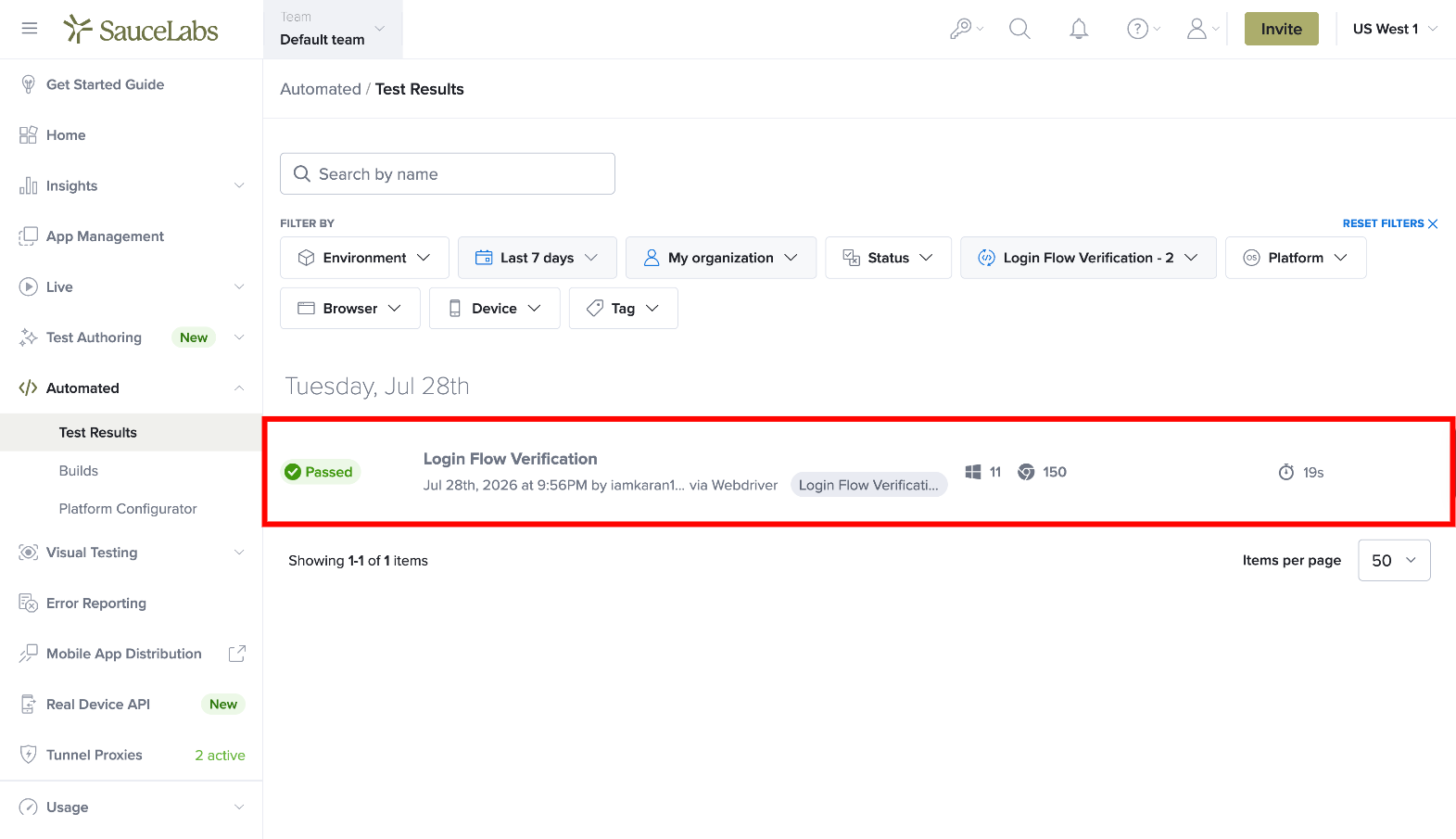Click the SauceLabs logo

(x=141, y=30)
